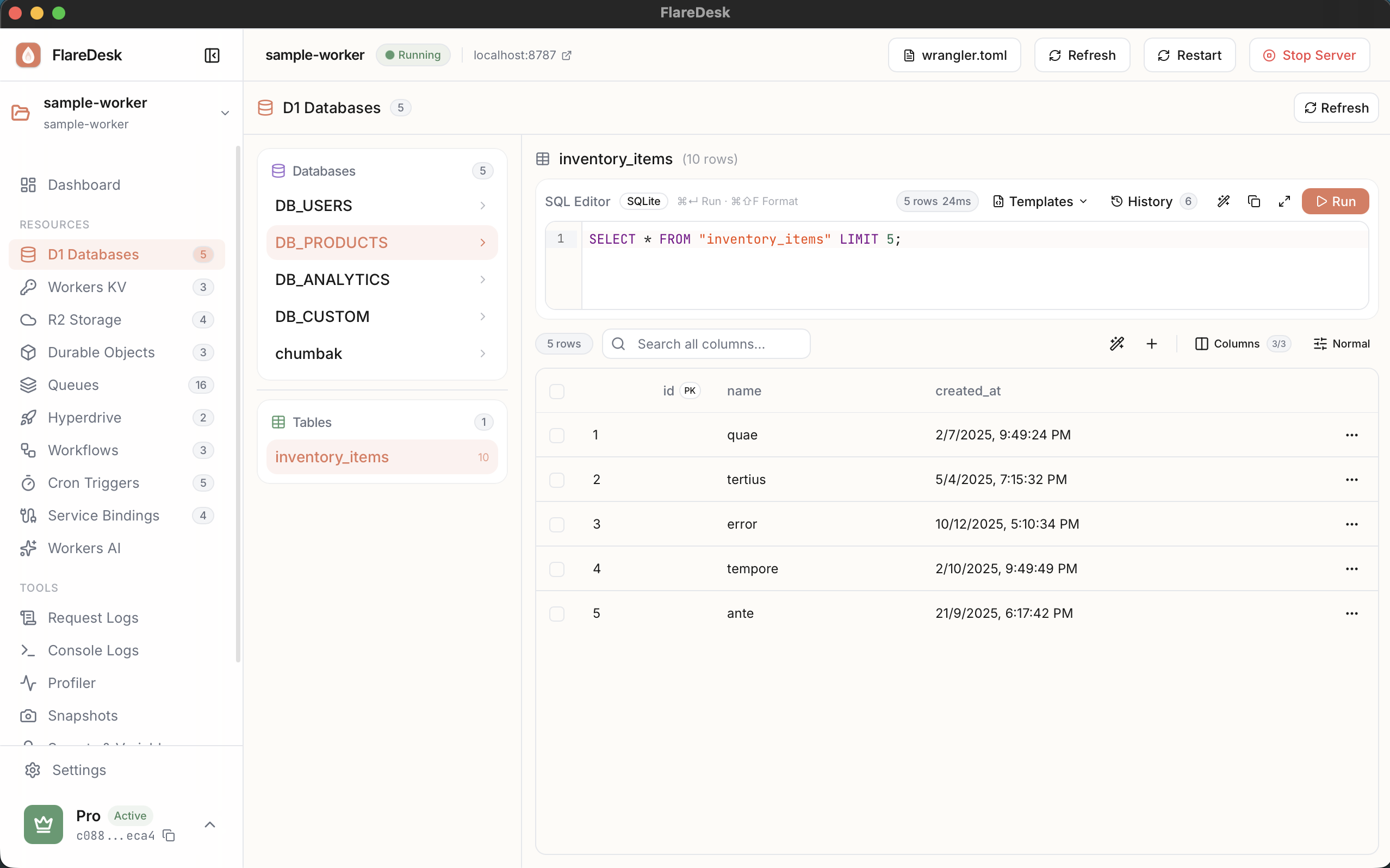The image size is (1390, 868).
Task: Switch to the Console Logs tool
Action: [92, 650]
